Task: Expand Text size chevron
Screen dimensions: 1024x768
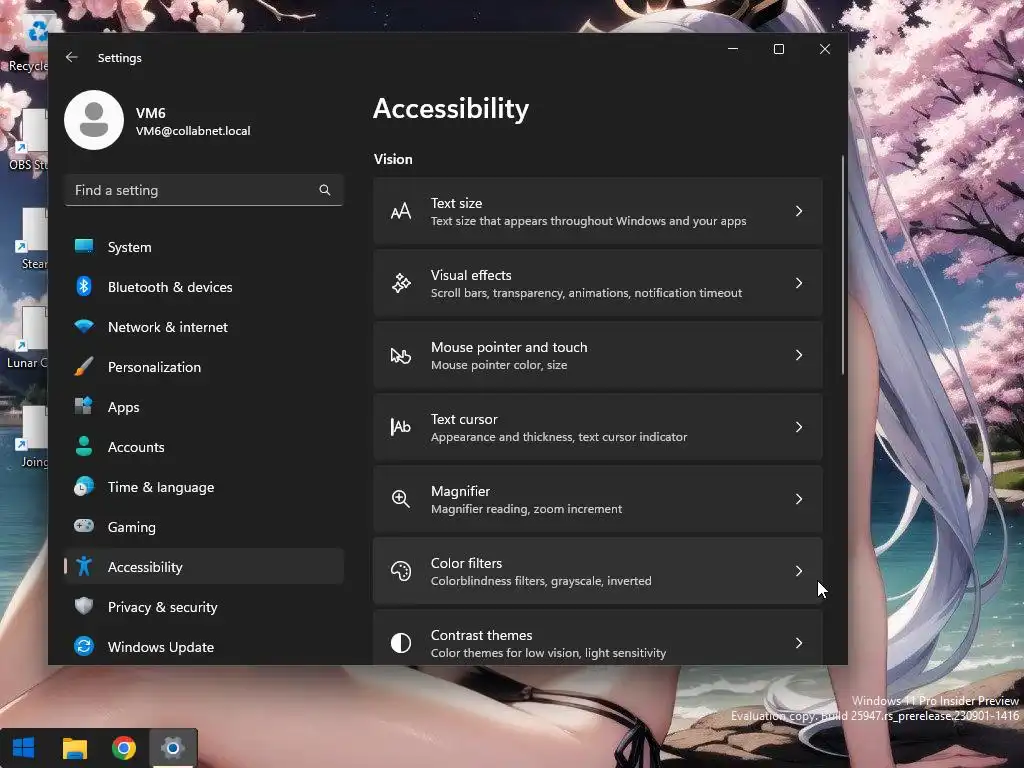Action: pyautogui.click(x=799, y=211)
